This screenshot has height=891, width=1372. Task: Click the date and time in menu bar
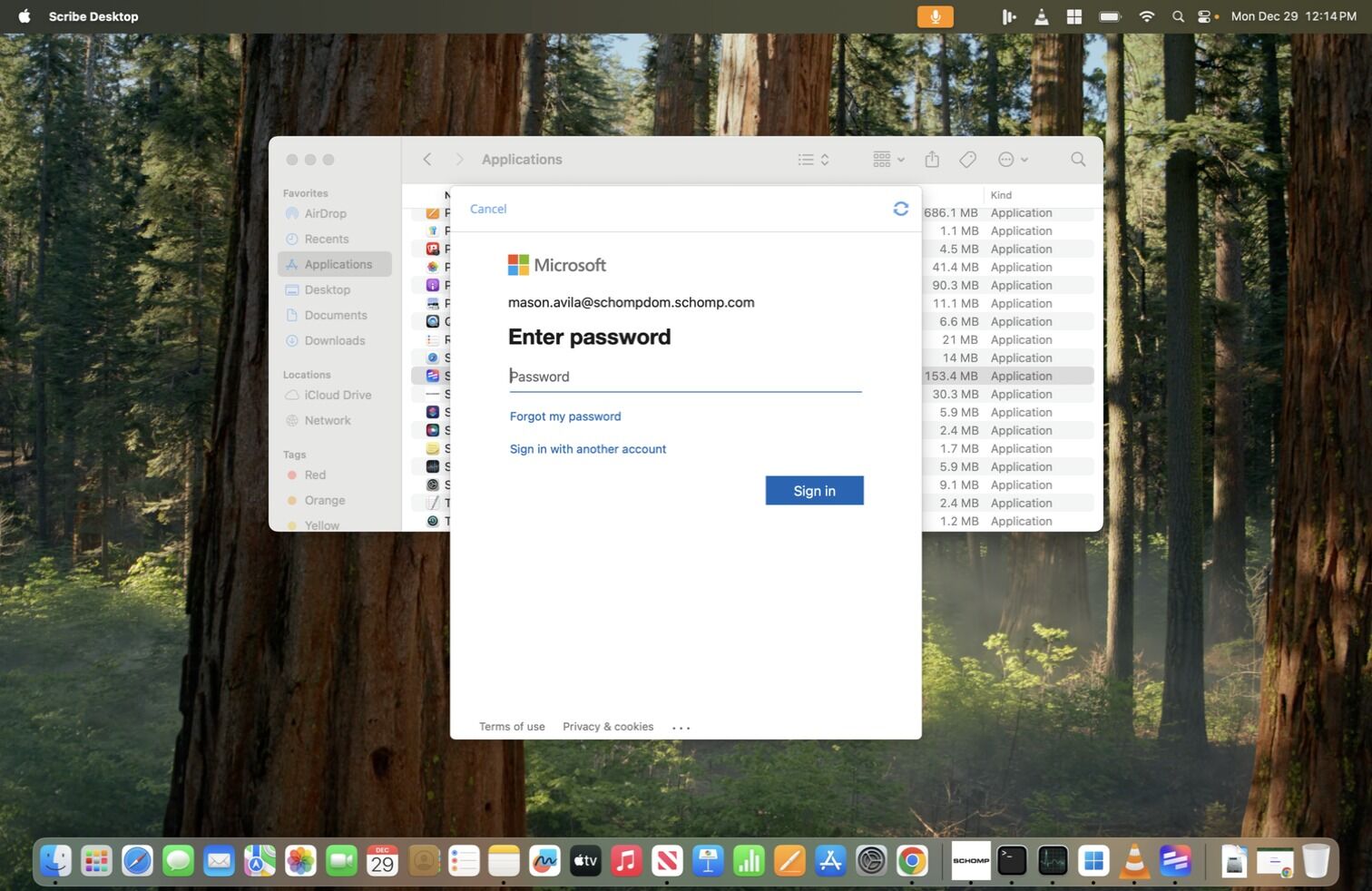1293,16
